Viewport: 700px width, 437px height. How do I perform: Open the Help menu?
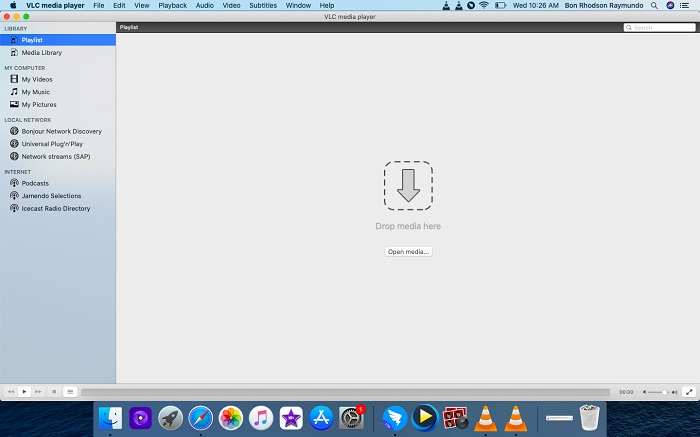327,5
